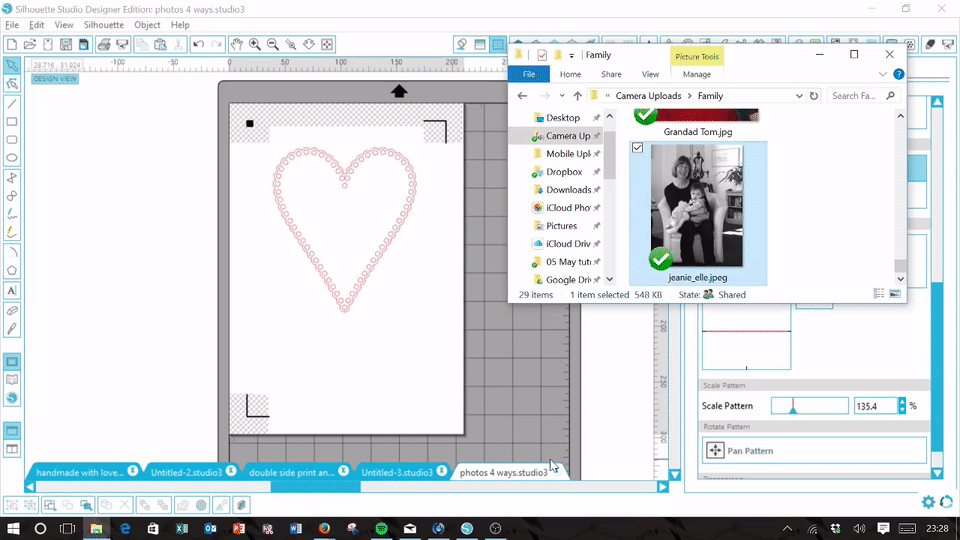This screenshot has width=960, height=540.
Task: Switch to the Untitled-2.studio3 tab
Action: point(186,473)
